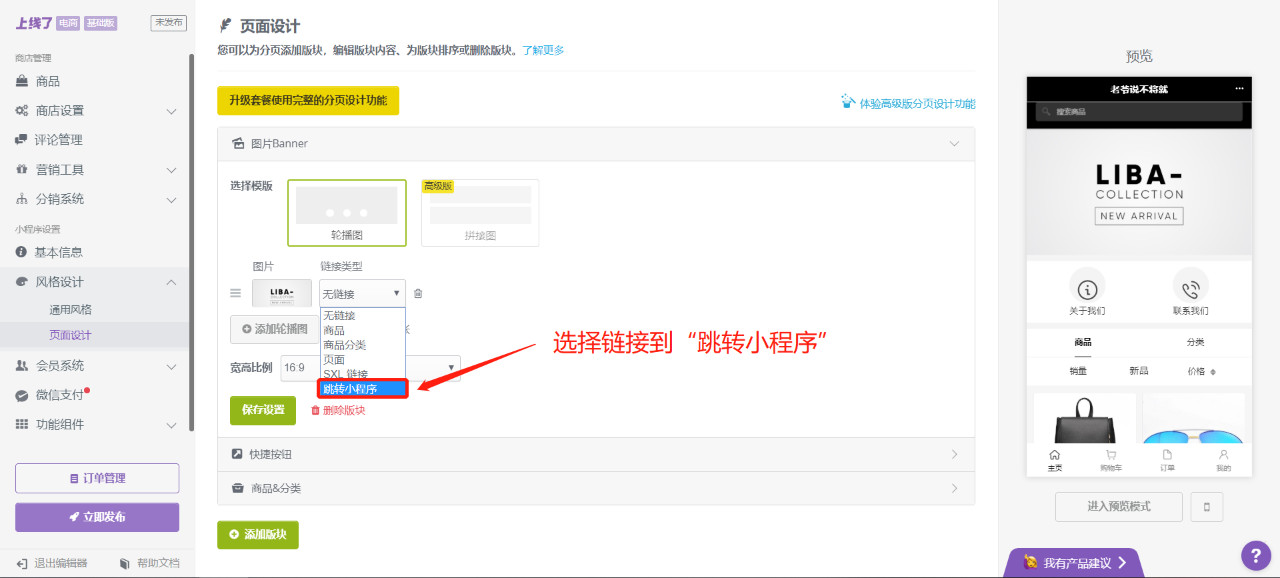折叠图片Banner版块
The height and width of the screenshot is (578, 1280).
955,144
